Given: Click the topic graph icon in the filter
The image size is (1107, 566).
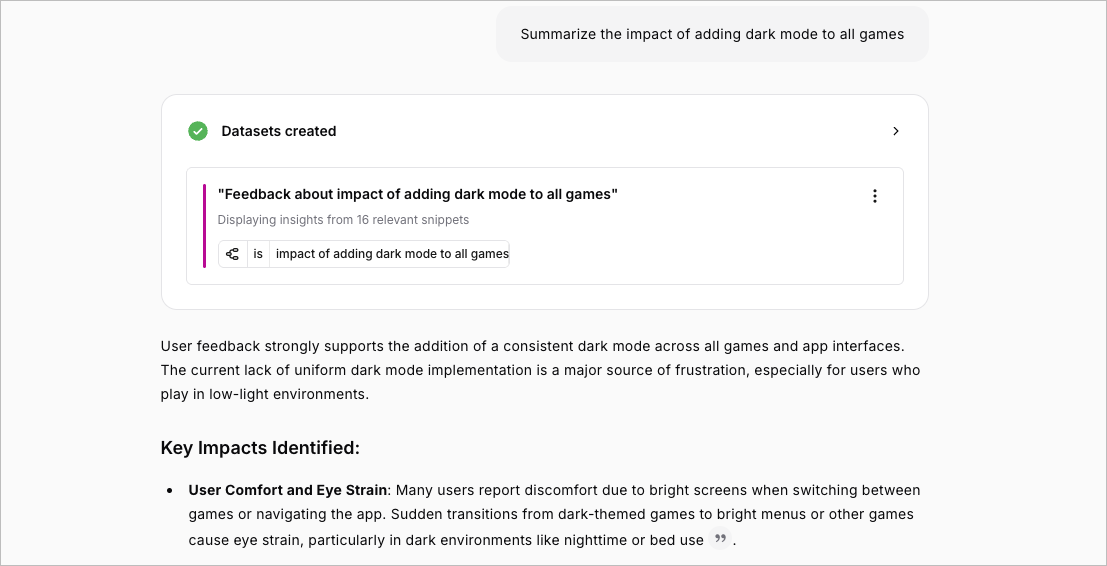Looking at the screenshot, I should (232, 254).
